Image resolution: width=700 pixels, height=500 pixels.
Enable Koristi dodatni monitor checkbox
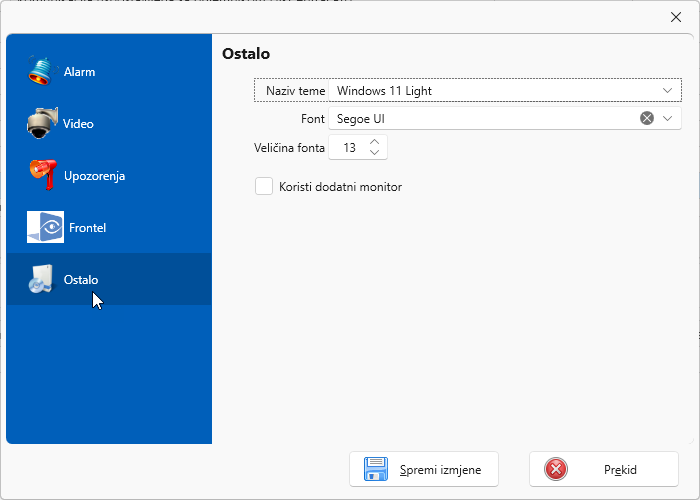[x=264, y=186]
